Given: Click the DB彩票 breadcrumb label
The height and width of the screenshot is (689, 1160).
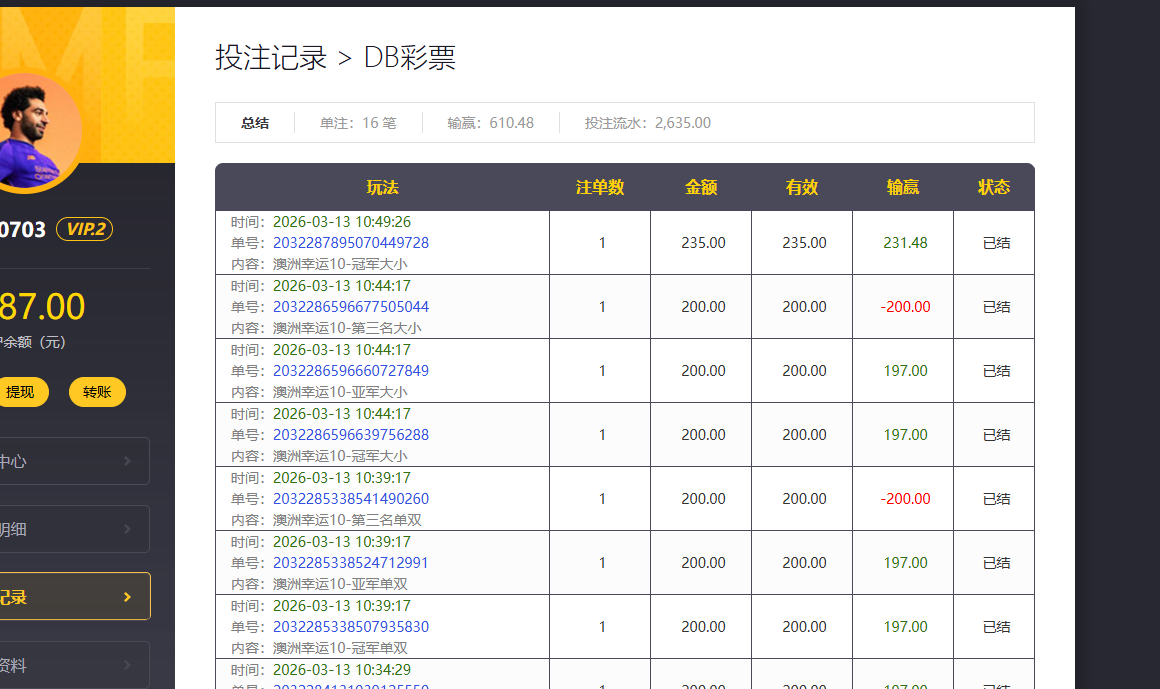Looking at the screenshot, I should point(411,58).
